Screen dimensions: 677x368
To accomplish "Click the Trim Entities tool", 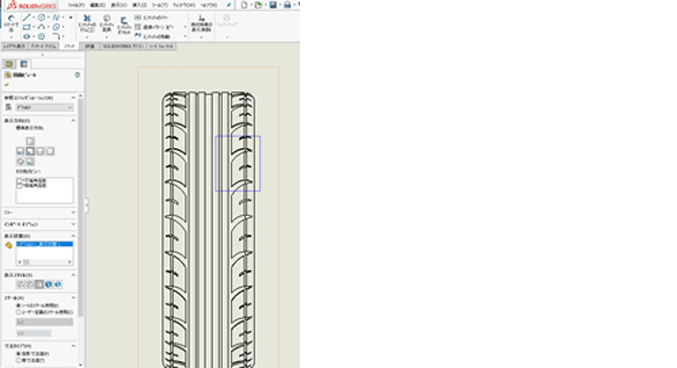I will point(87,23).
